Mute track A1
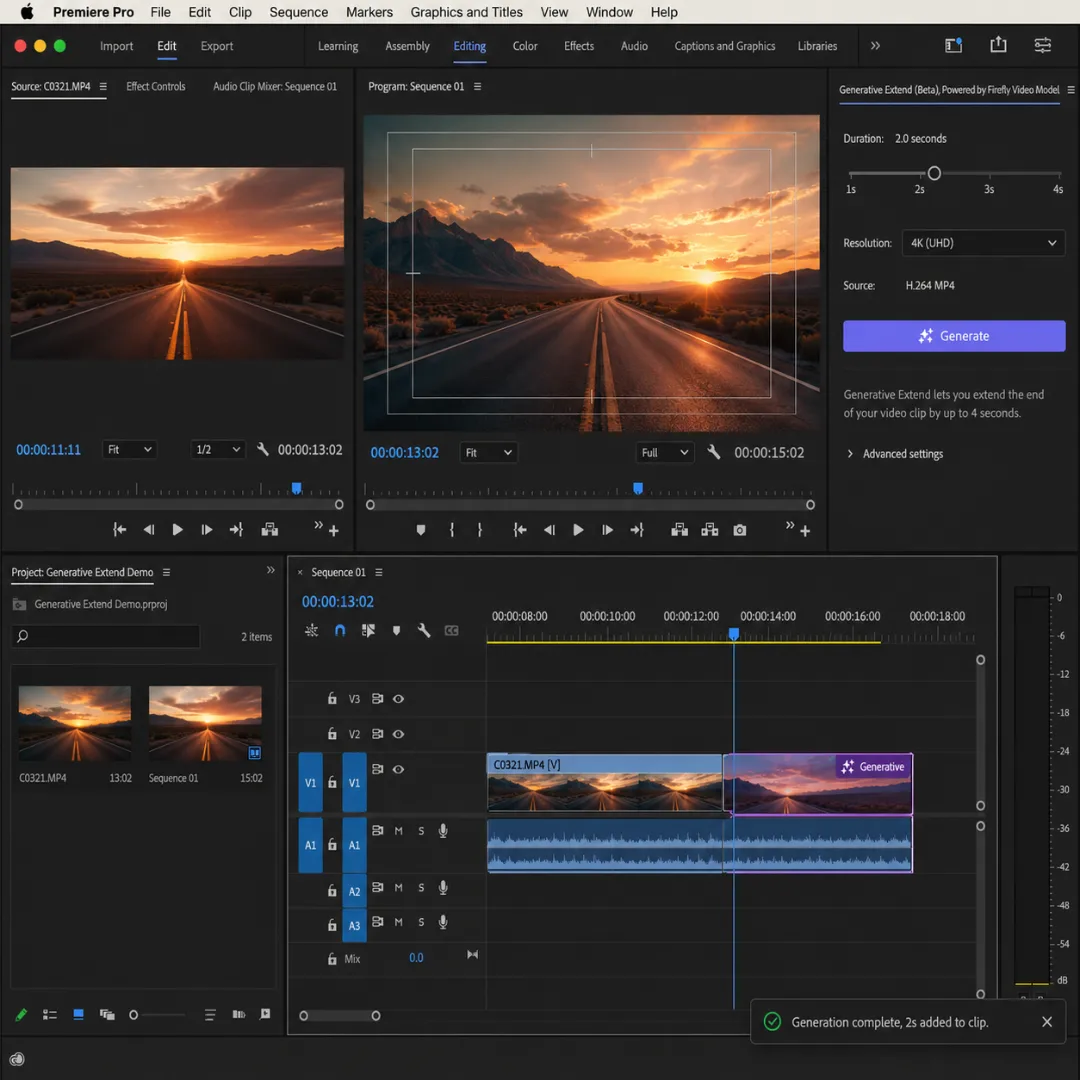This screenshot has height=1080, width=1080. [398, 831]
